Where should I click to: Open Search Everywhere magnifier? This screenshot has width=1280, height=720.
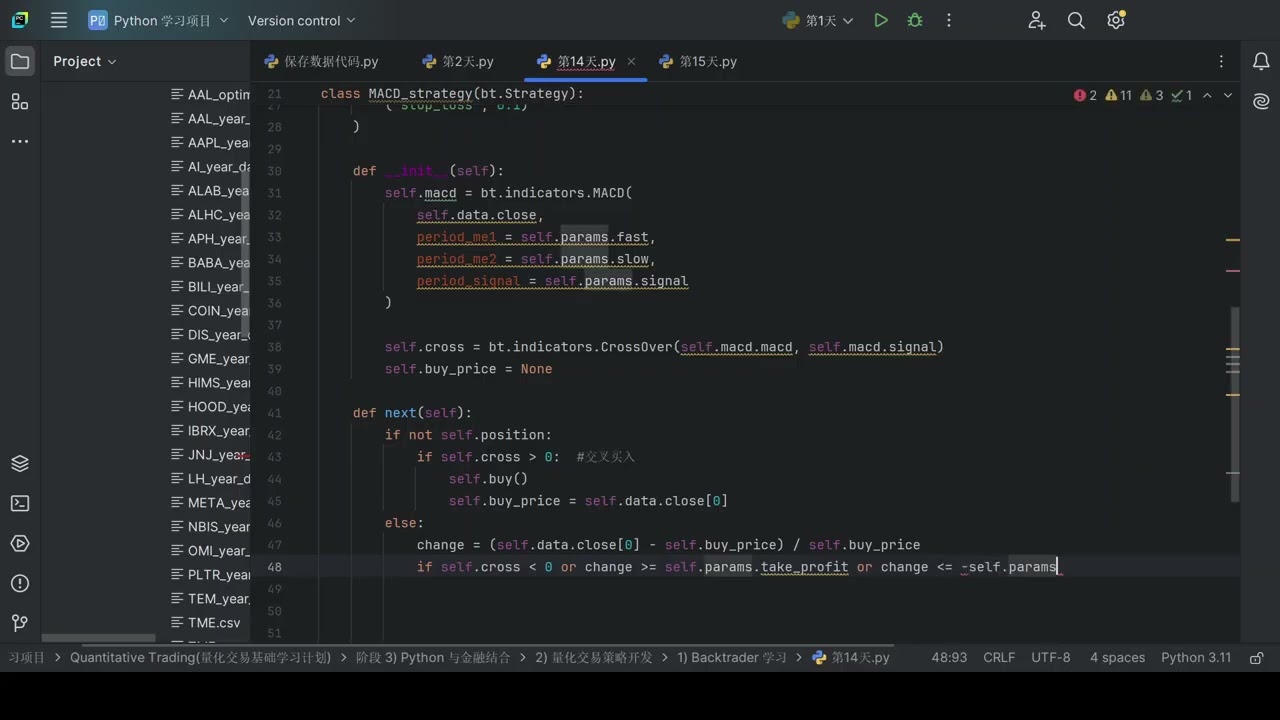click(1076, 20)
